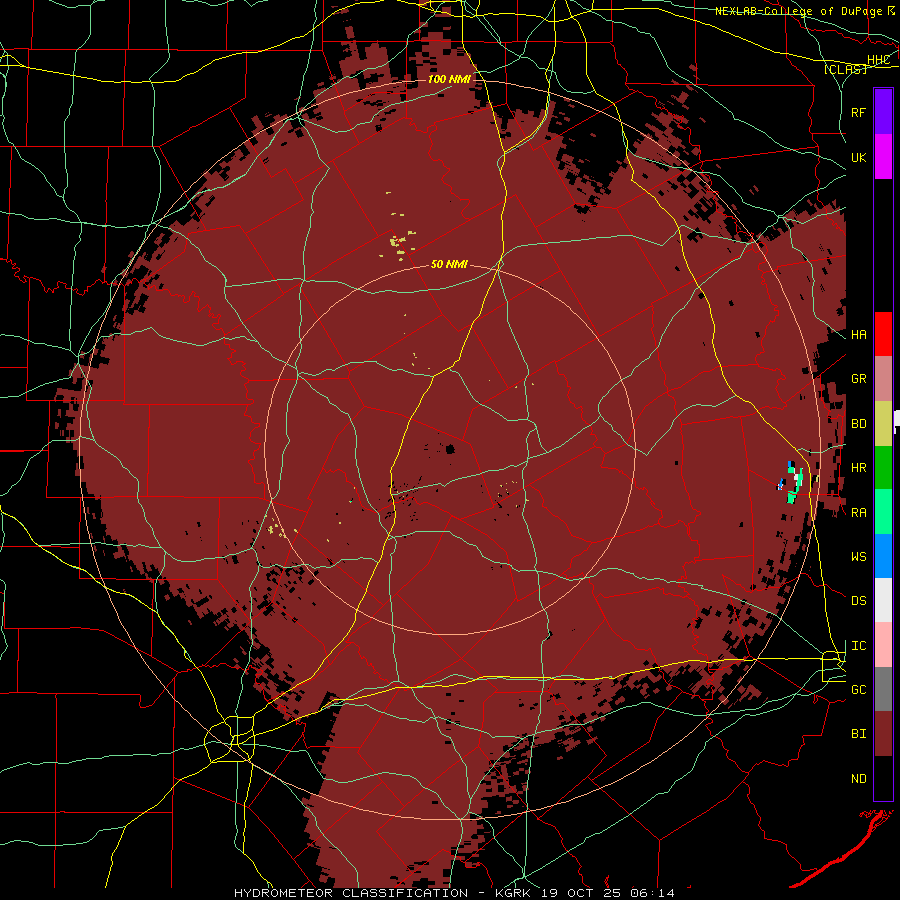Viewport: 900px width, 900px height.
Task: Click the GR legend label
Action: coord(858,379)
